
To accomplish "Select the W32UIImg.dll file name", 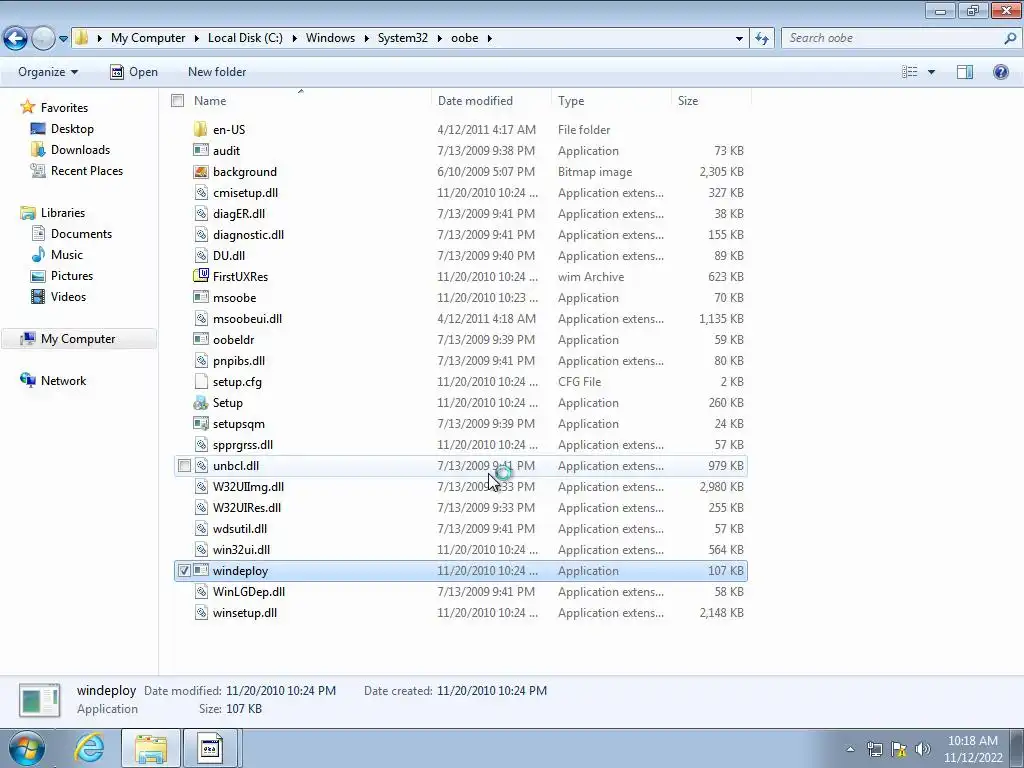I will pyautogui.click(x=248, y=487).
